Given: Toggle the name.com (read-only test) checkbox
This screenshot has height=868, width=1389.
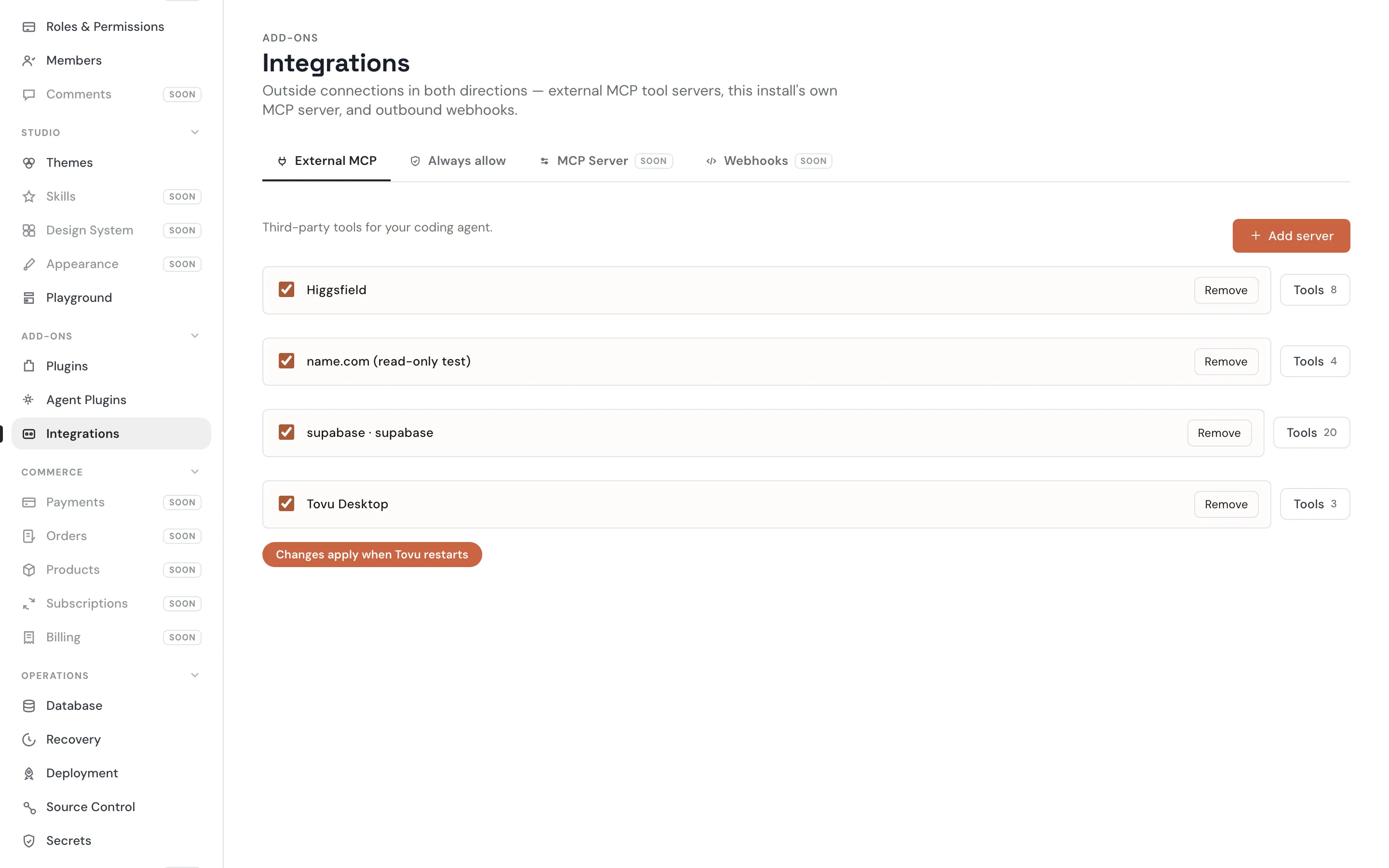Looking at the screenshot, I should point(286,361).
